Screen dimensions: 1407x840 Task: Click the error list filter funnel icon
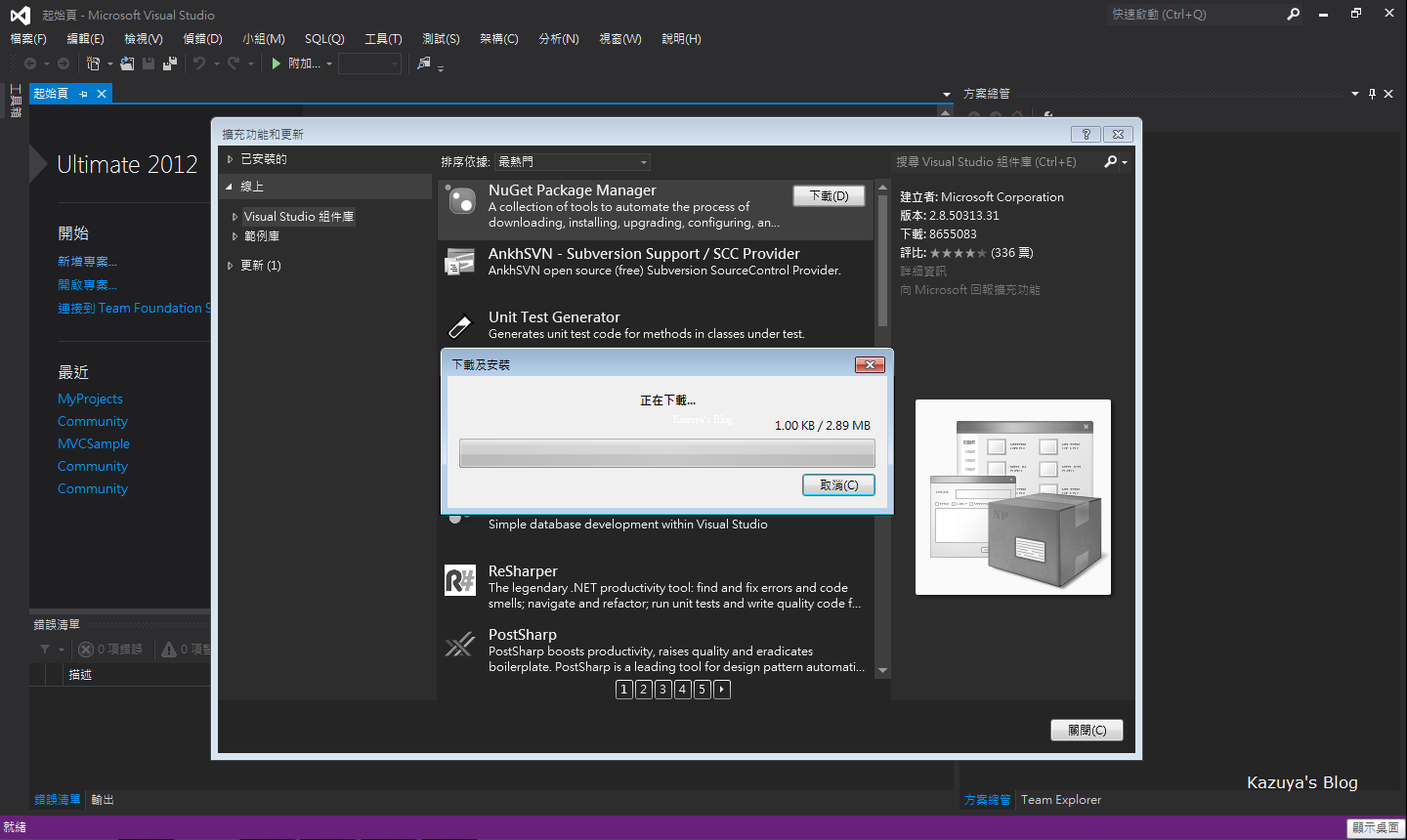(45, 649)
